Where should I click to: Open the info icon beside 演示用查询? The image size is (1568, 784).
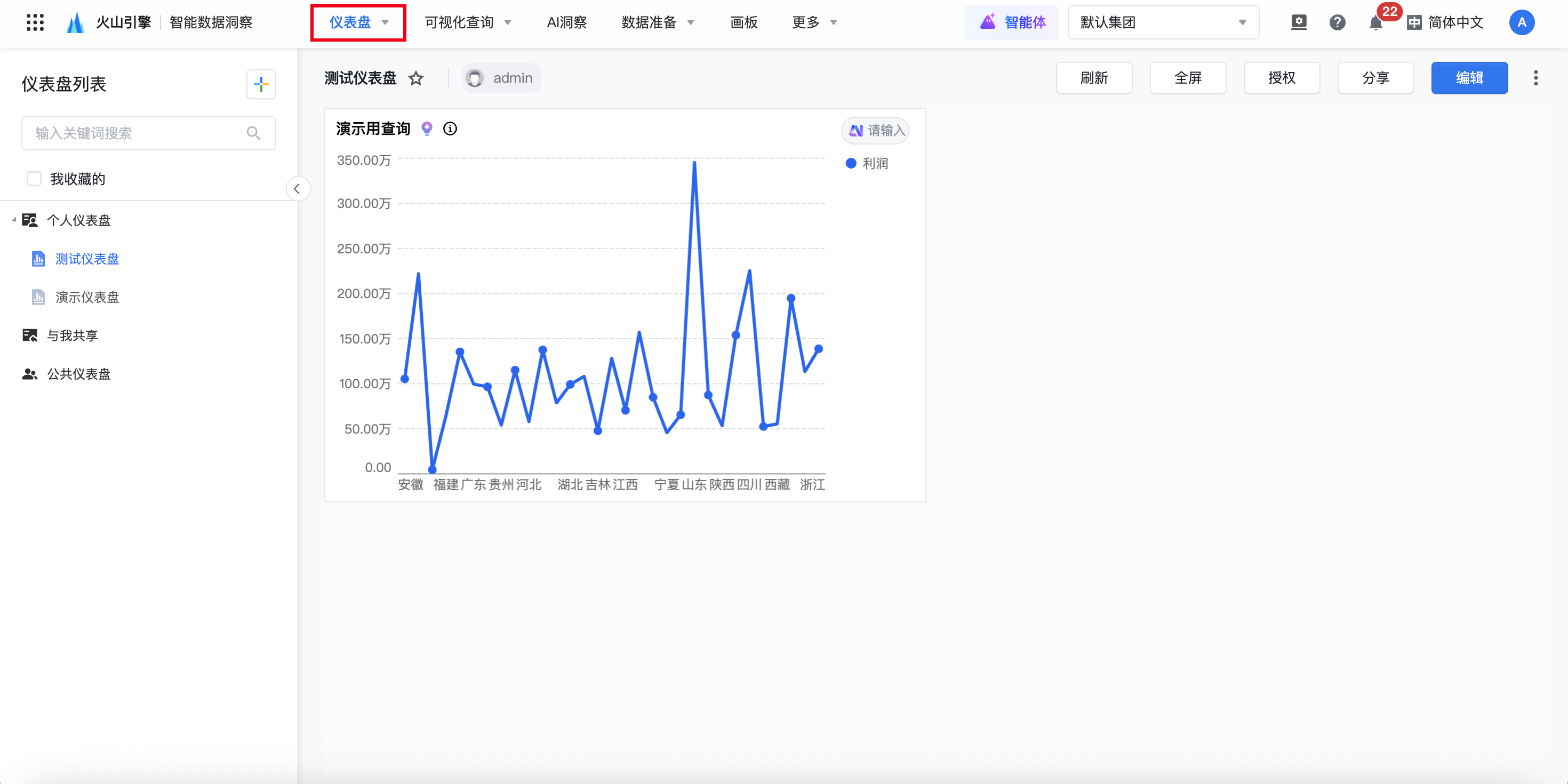pos(450,129)
